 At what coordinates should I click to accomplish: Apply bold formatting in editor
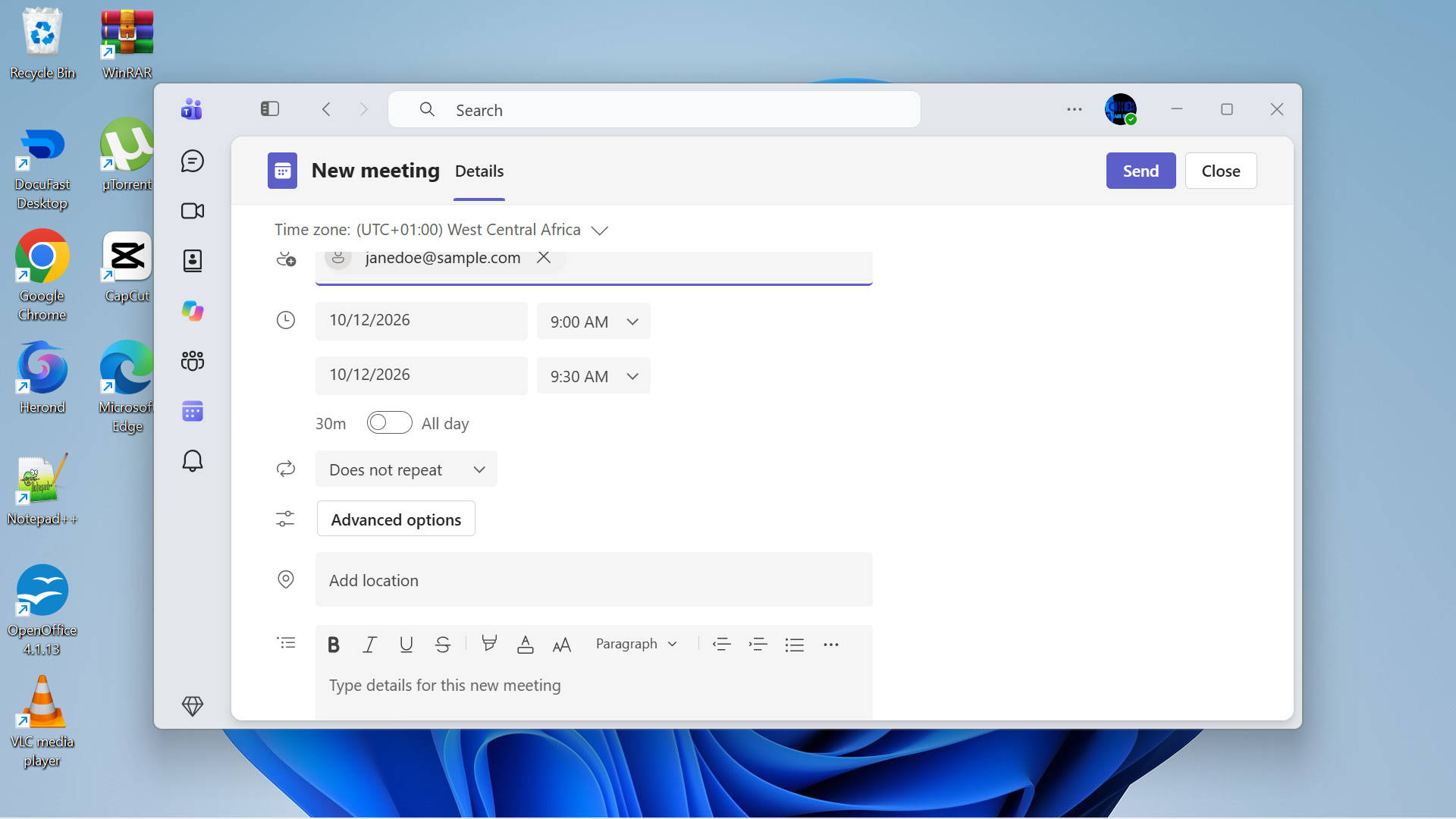(x=333, y=645)
